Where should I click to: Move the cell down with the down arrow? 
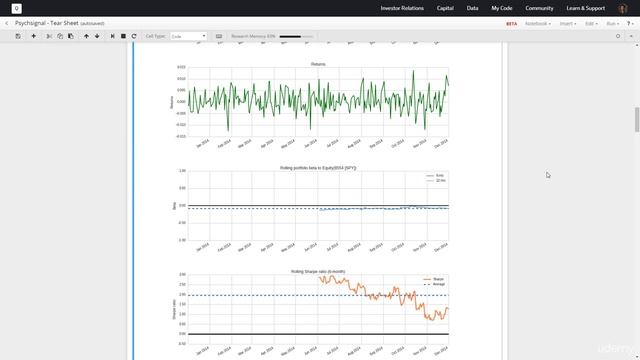(x=97, y=36)
